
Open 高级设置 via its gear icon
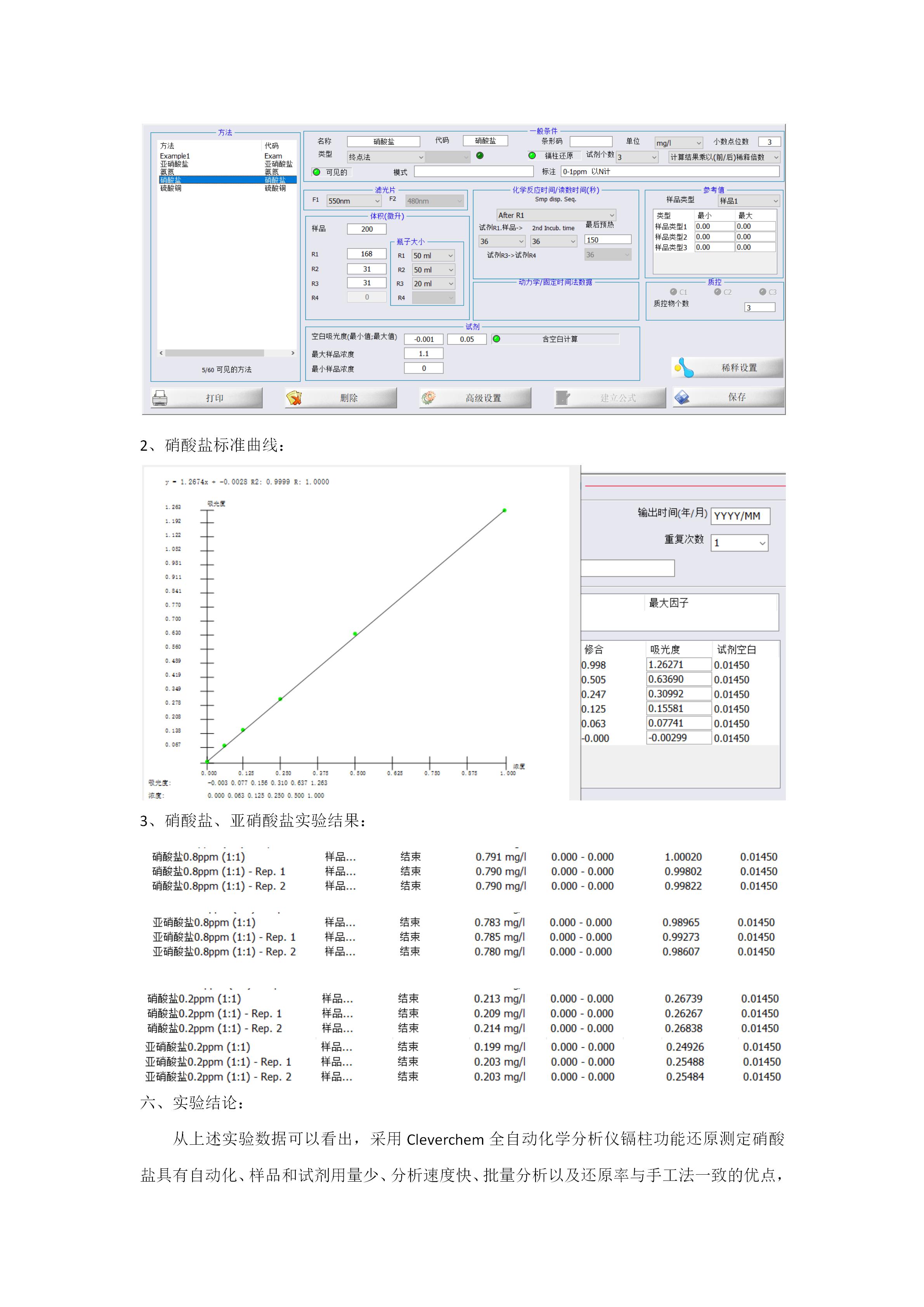pos(428,397)
